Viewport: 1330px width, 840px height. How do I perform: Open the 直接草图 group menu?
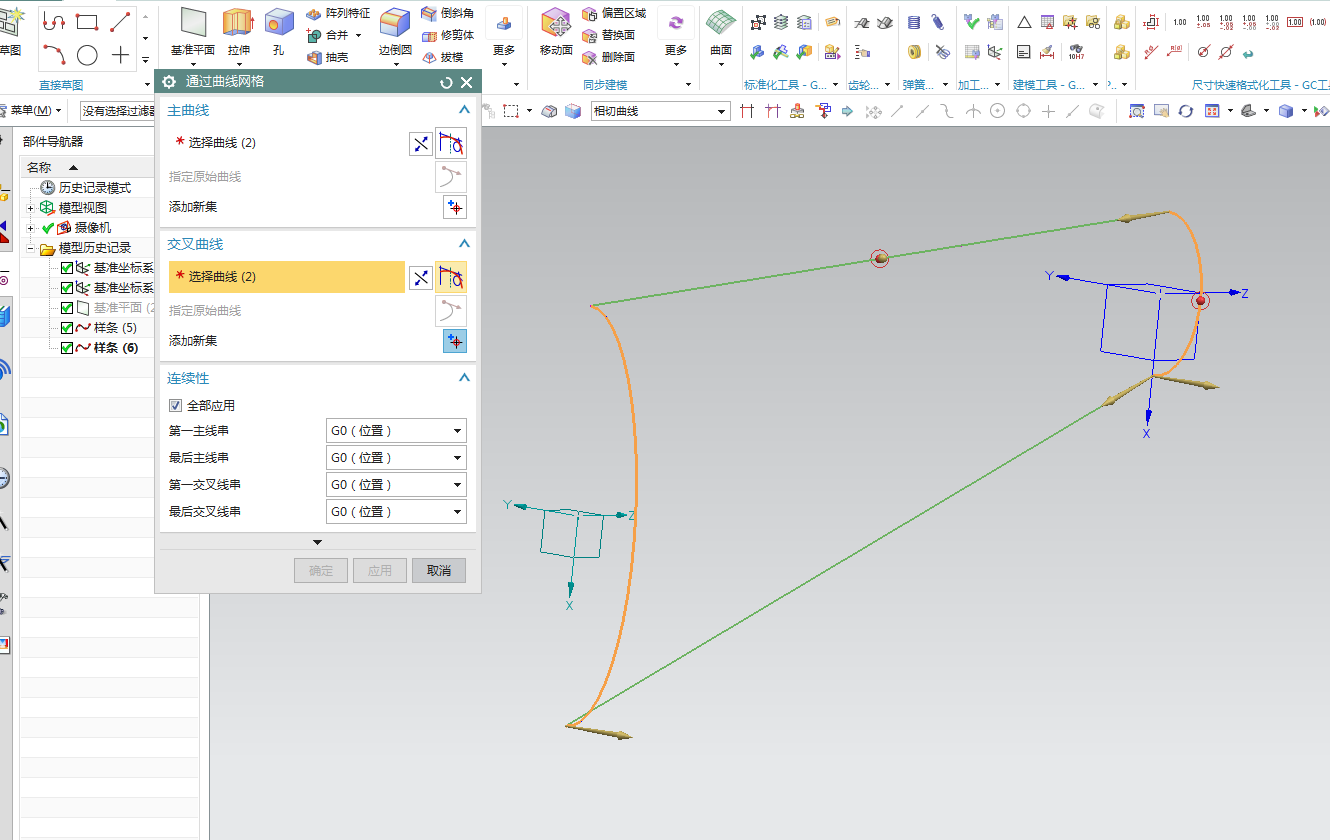click(145, 85)
